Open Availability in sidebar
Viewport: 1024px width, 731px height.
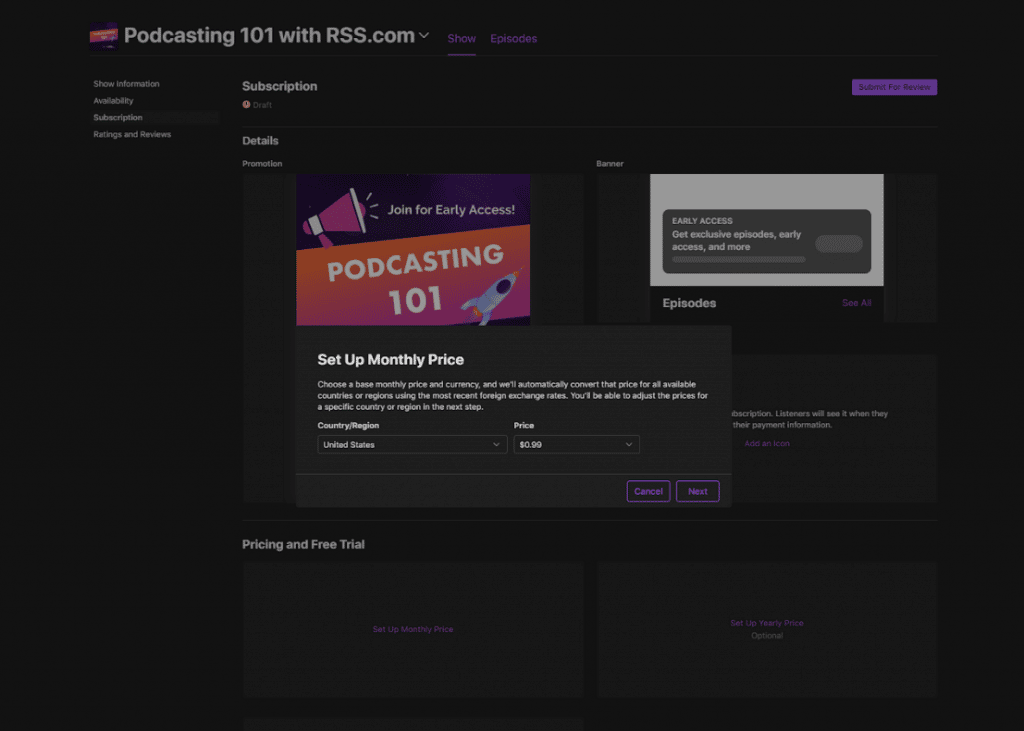point(113,101)
